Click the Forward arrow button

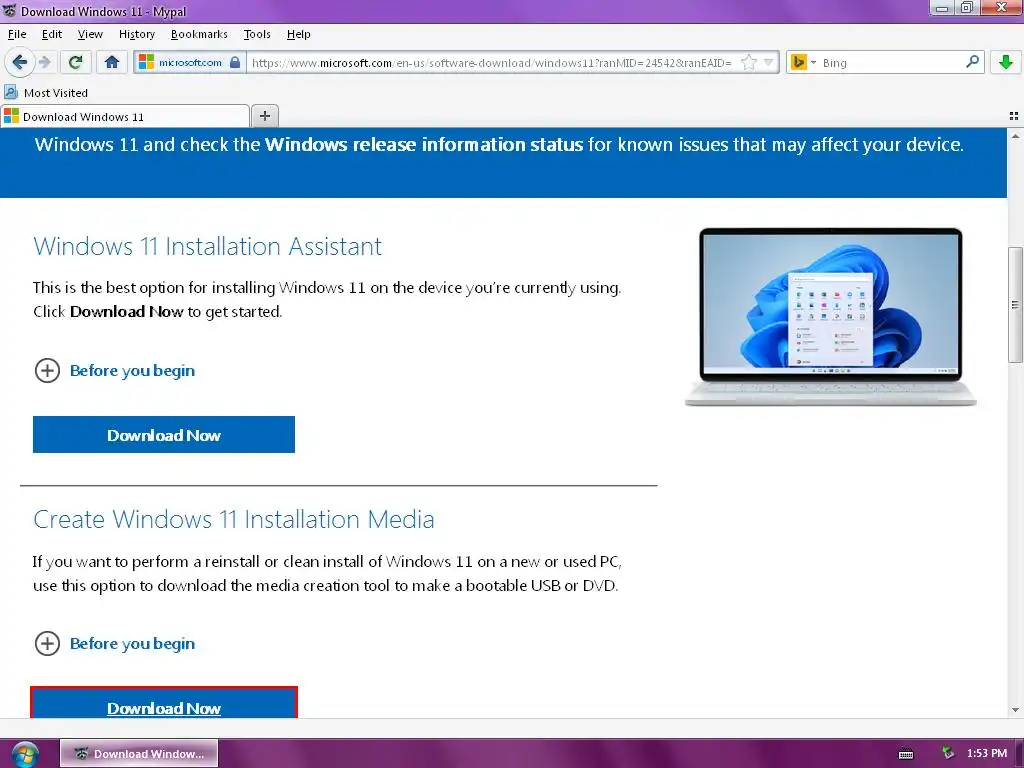(x=44, y=63)
